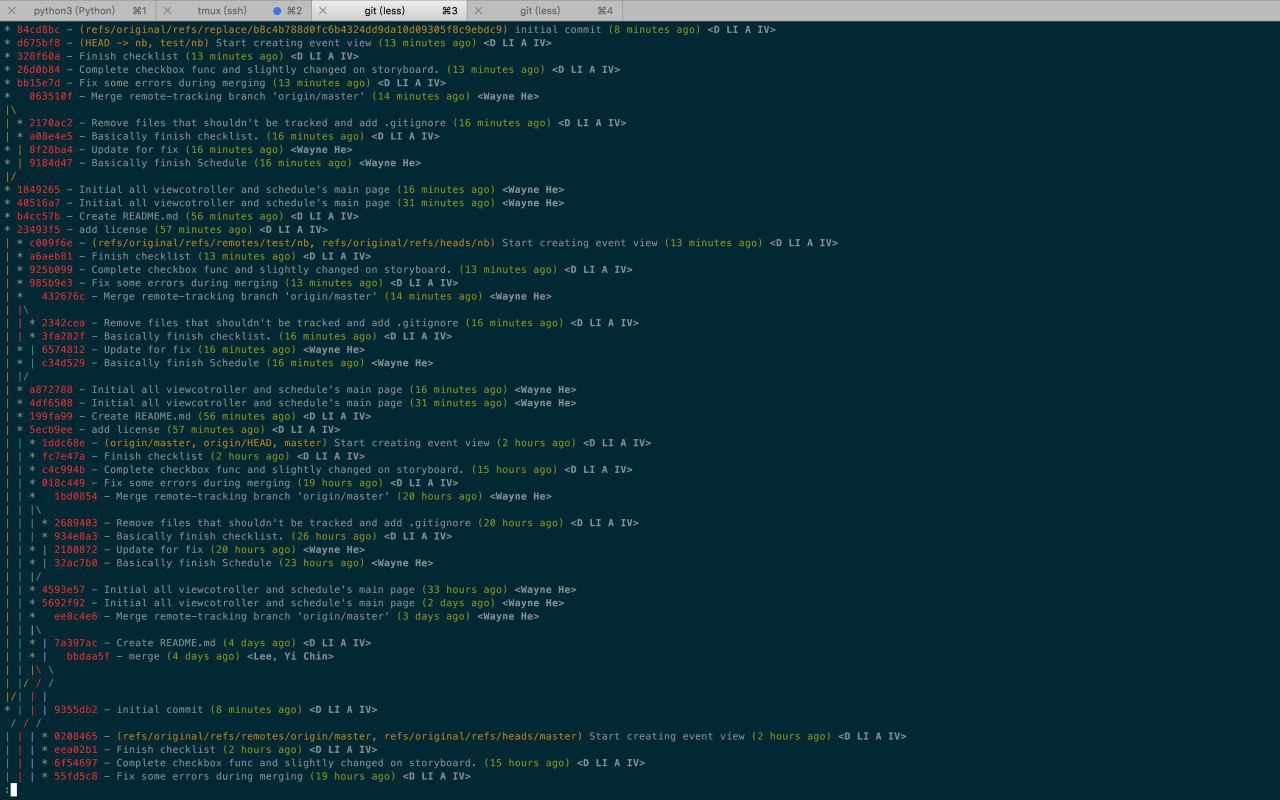This screenshot has height=800, width=1280.
Task: Close the active git (less) ⌘3 tab
Action: tap(323, 10)
